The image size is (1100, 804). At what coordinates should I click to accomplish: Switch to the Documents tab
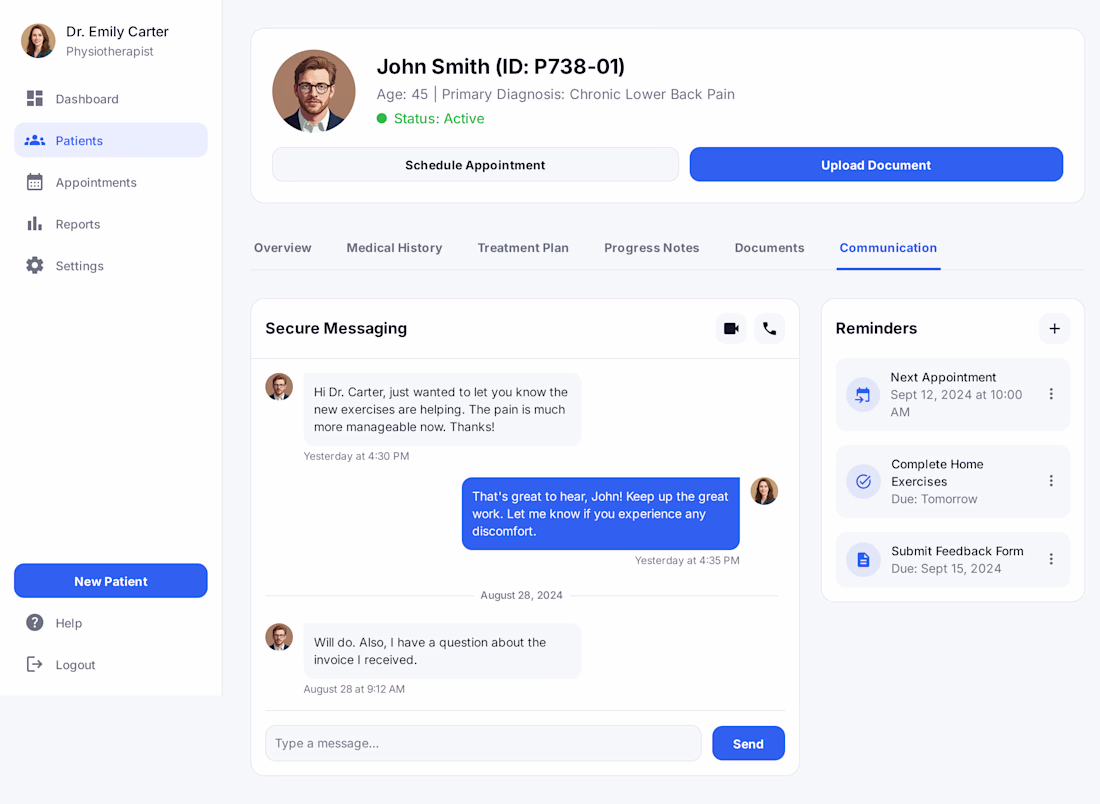pos(770,248)
